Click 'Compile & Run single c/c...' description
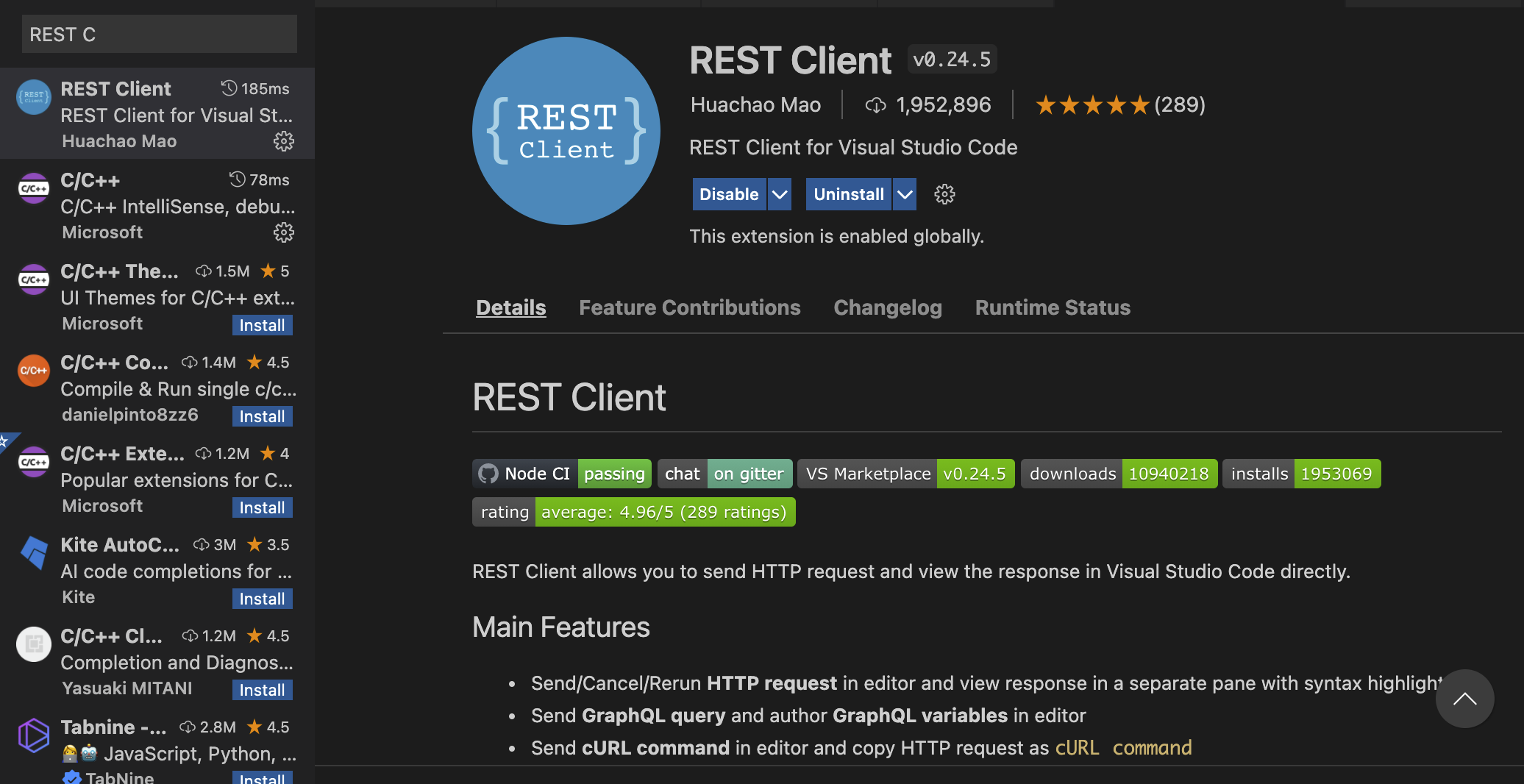This screenshot has width=1524, height=784. (x=178, y=389)
